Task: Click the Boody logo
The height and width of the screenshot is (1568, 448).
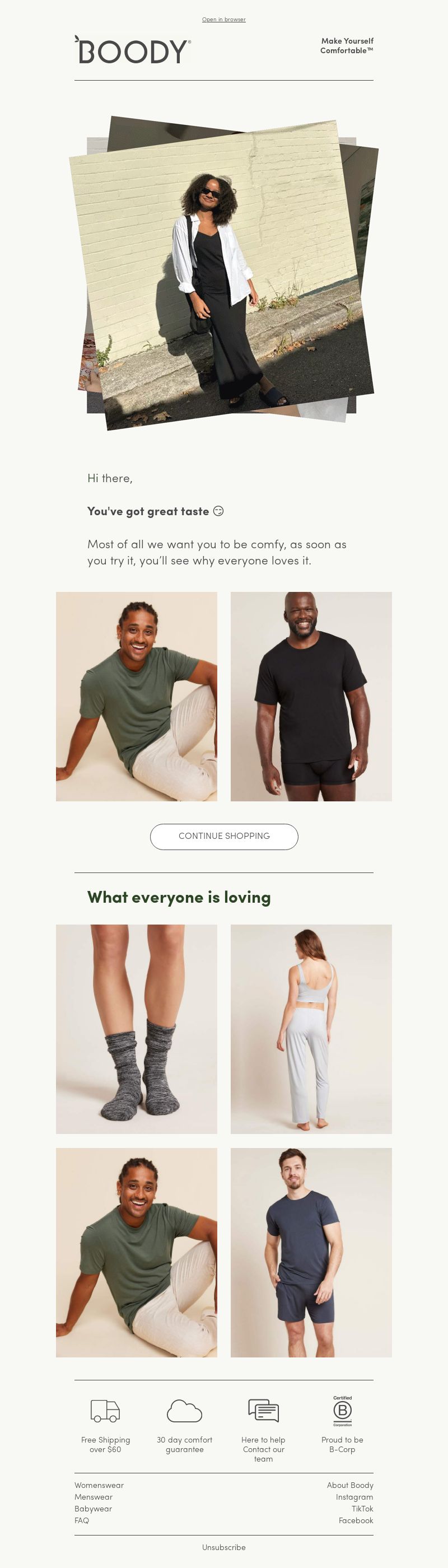Action: pyautogui.click(x=133, y=49)
